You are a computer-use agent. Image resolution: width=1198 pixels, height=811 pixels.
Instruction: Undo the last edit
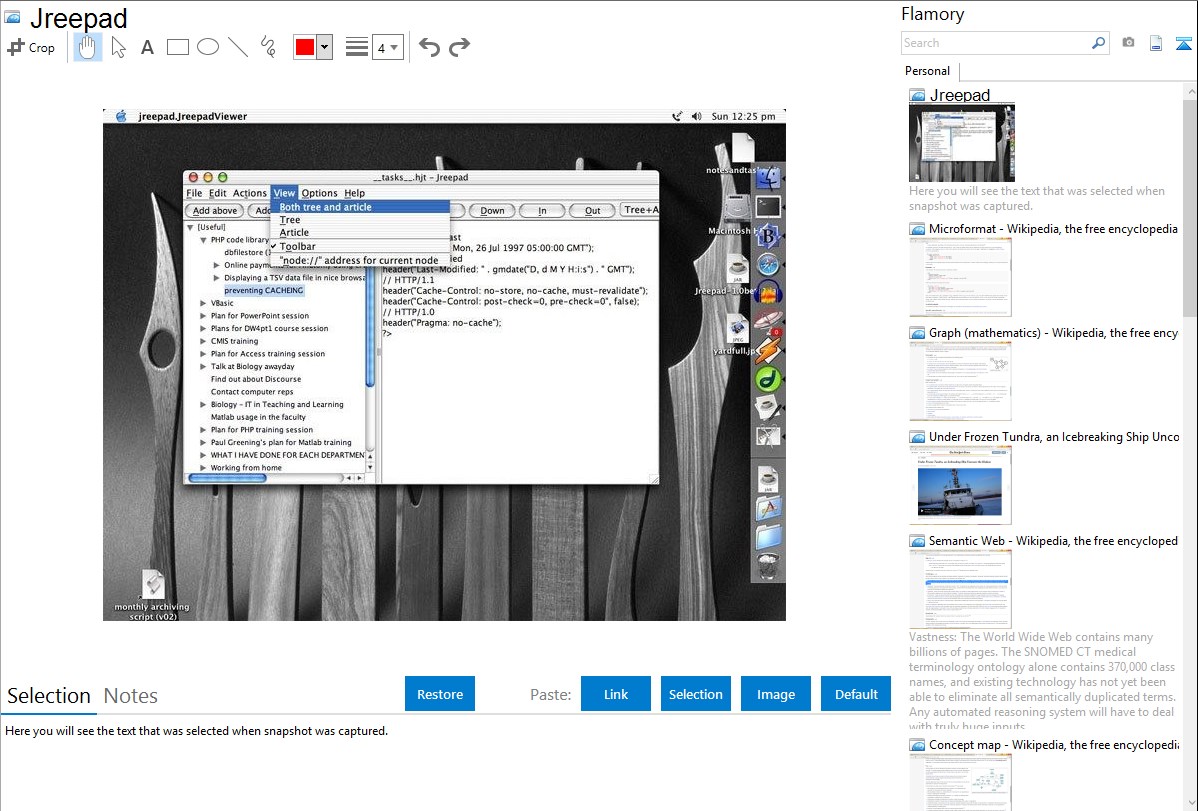(x=429, y=47)
